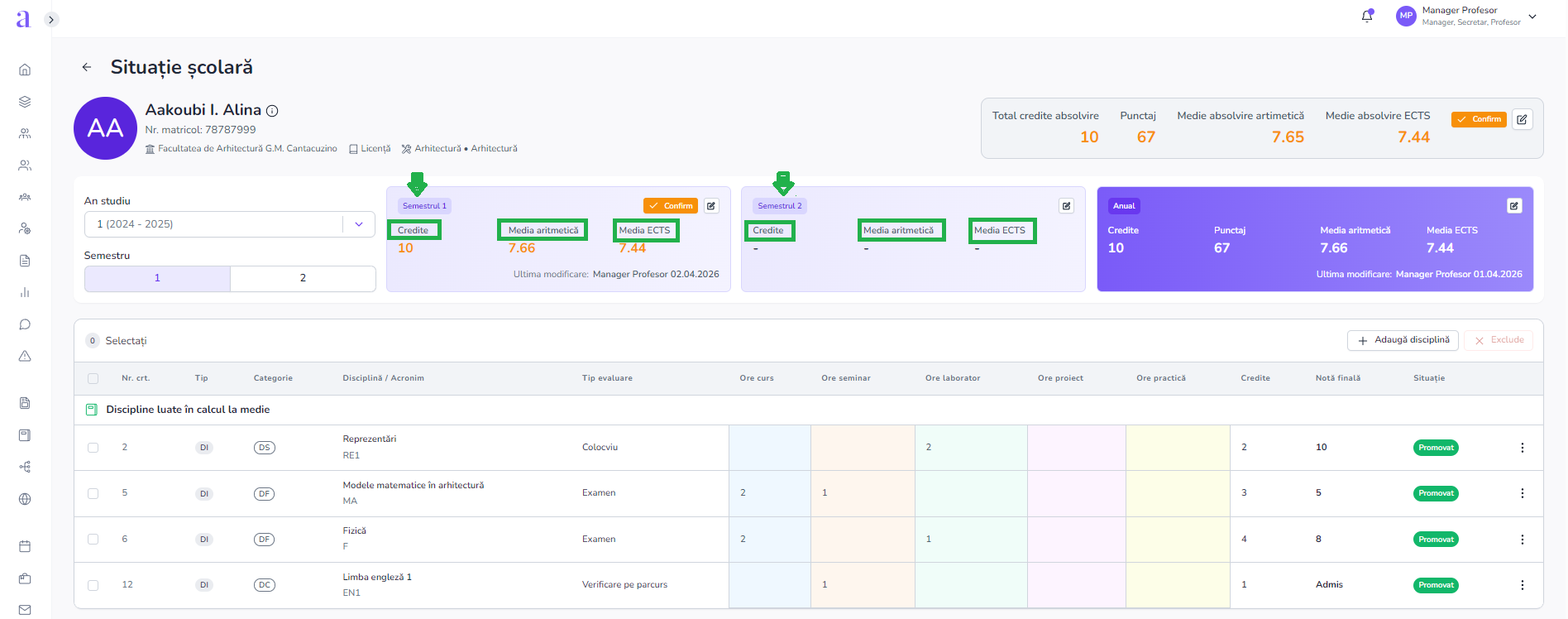Click the notification bell icon
The height and width of the screenshot is (619, 1568).
1367,17
